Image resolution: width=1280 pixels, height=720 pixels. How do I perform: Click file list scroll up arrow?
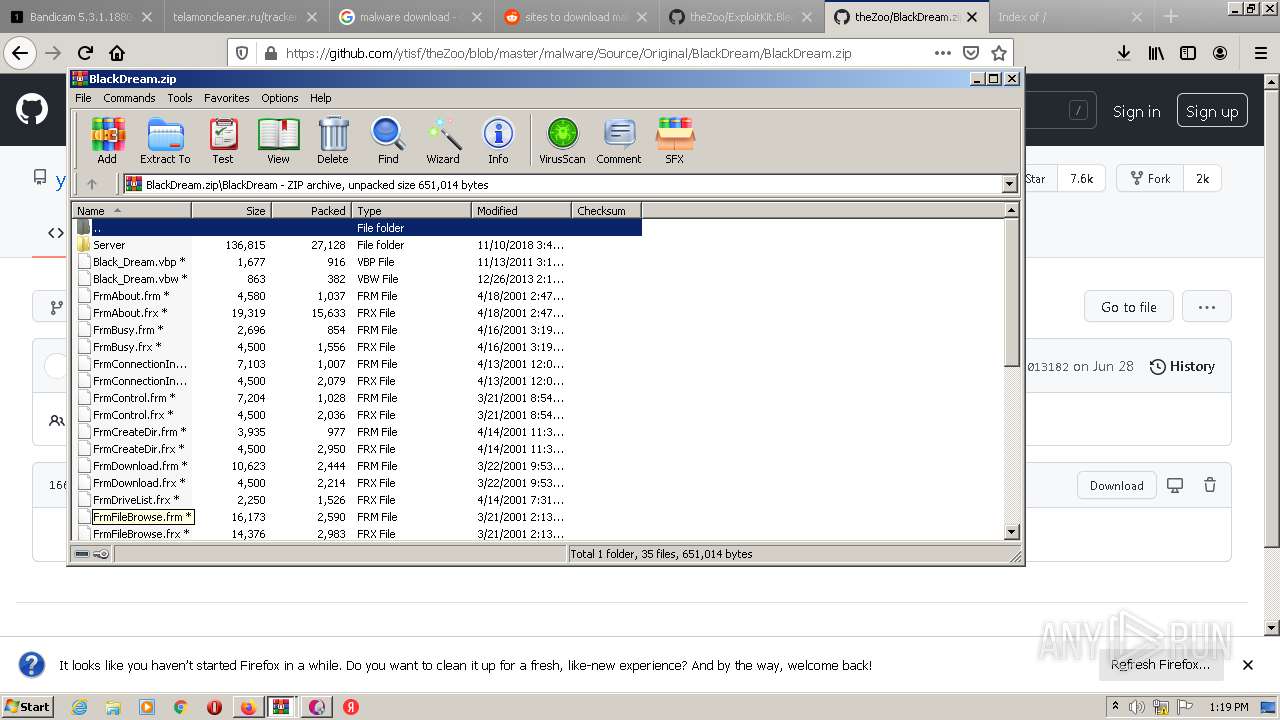(x=1011, y=210)
